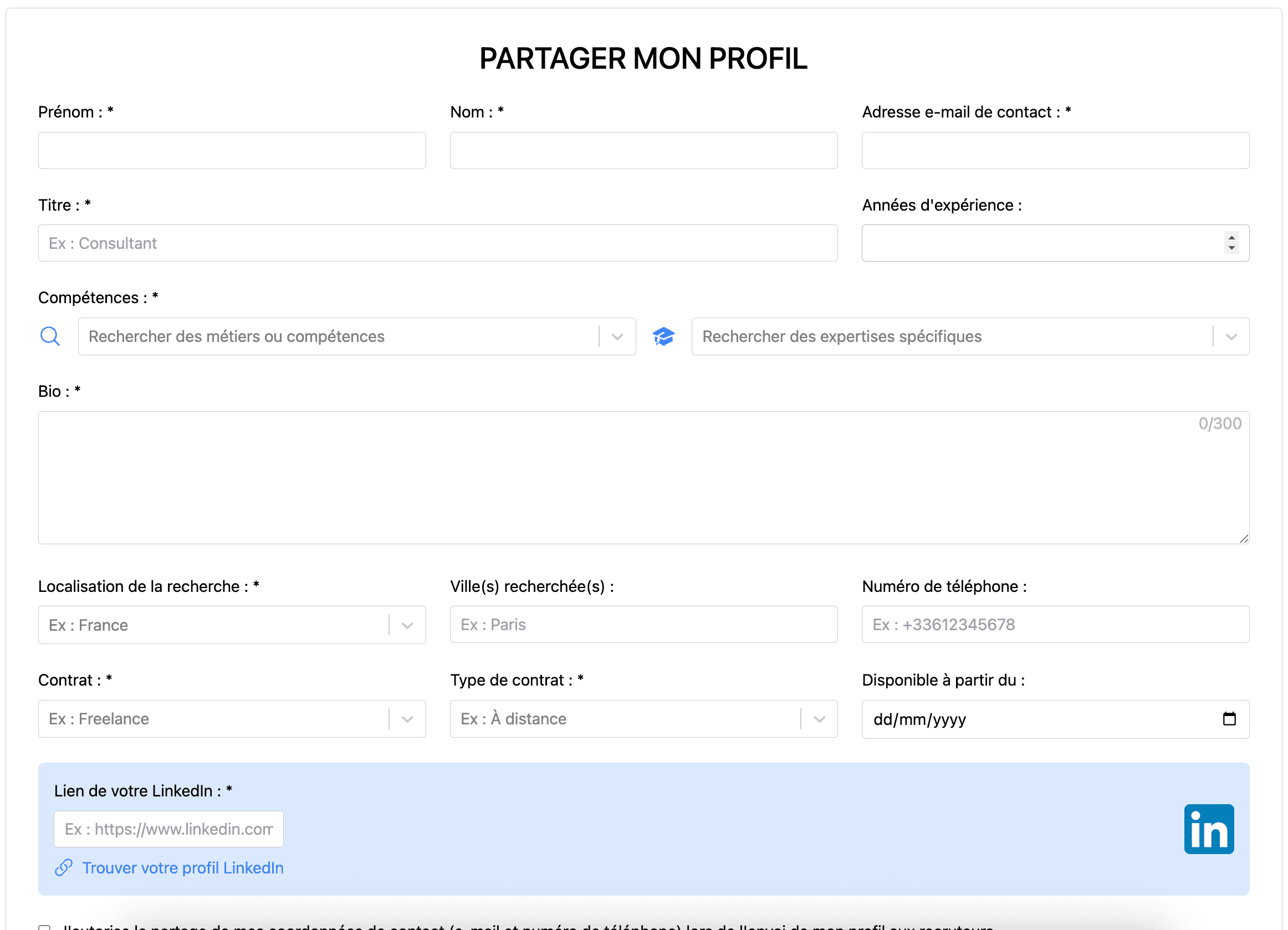
Task: Click the Titre field with Consultant placeholder
Action: (437, 243)
